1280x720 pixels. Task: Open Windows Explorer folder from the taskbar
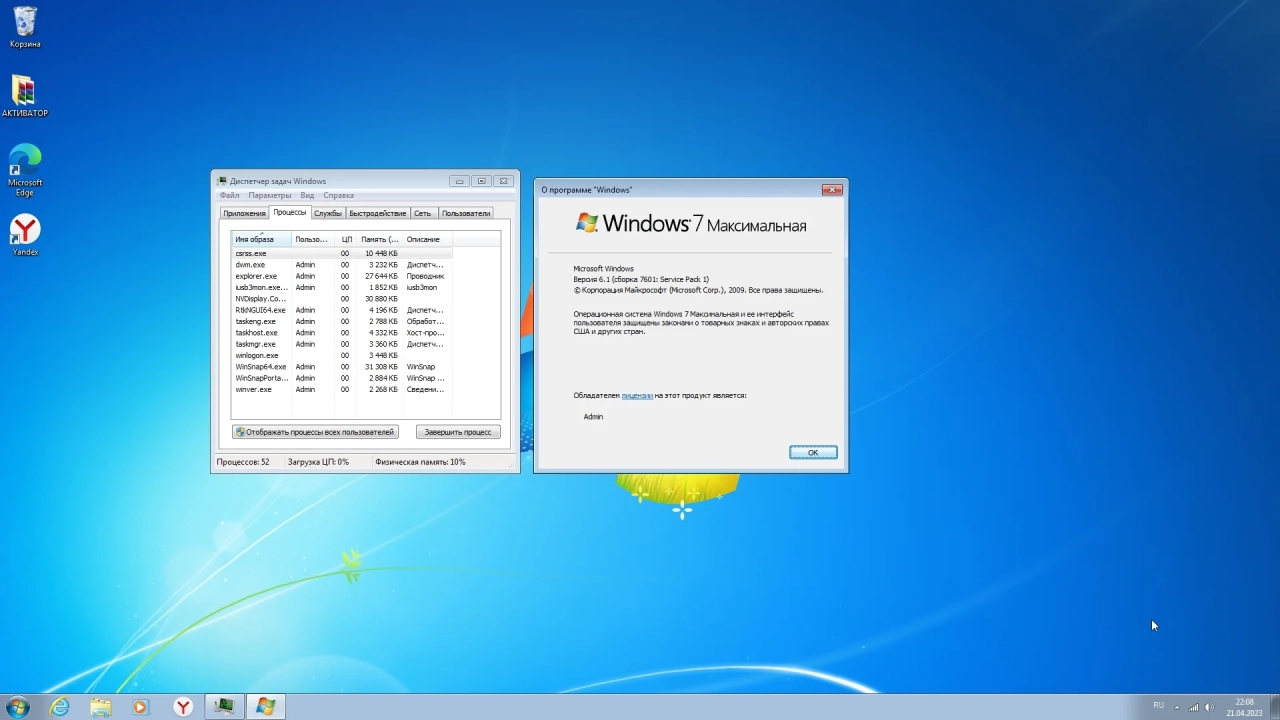(x=101, y=707)
